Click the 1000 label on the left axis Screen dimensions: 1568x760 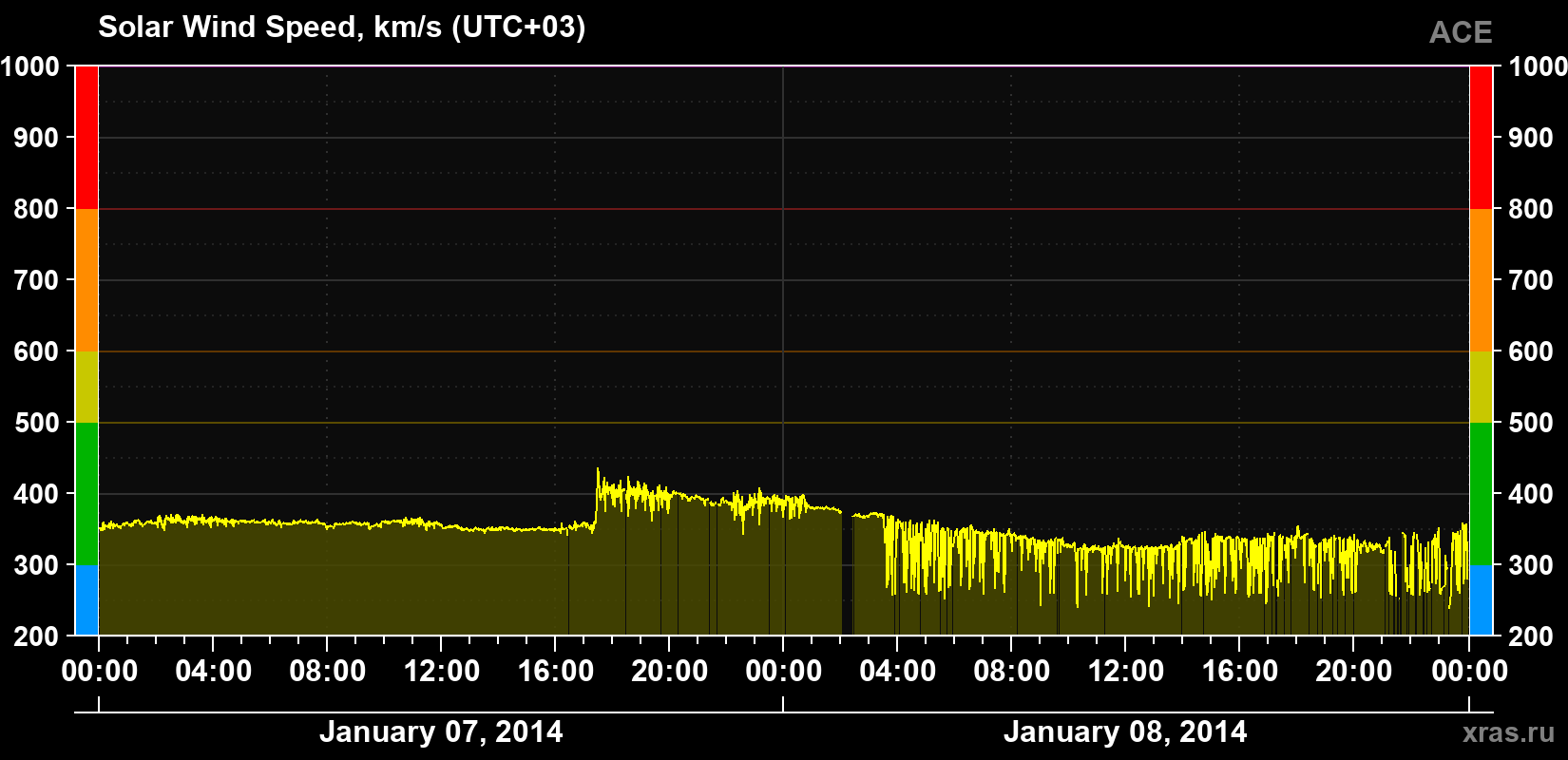pyautogui.click(x=30, y=66)
